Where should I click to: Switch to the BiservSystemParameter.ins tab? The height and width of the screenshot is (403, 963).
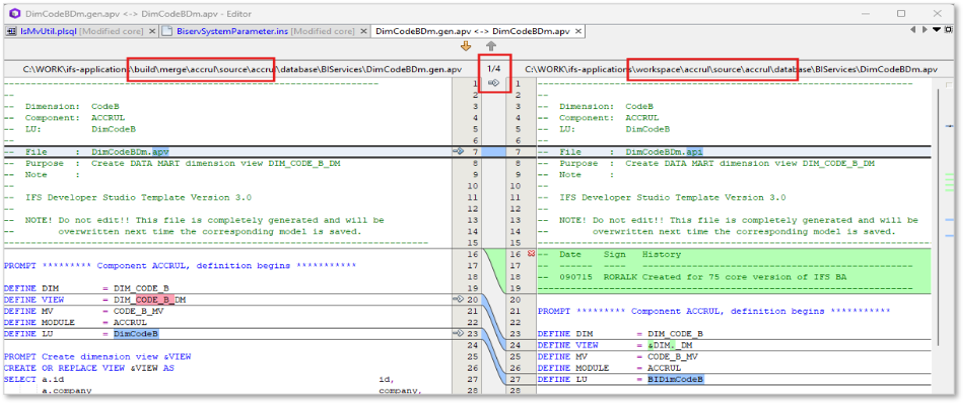[264, 31]
